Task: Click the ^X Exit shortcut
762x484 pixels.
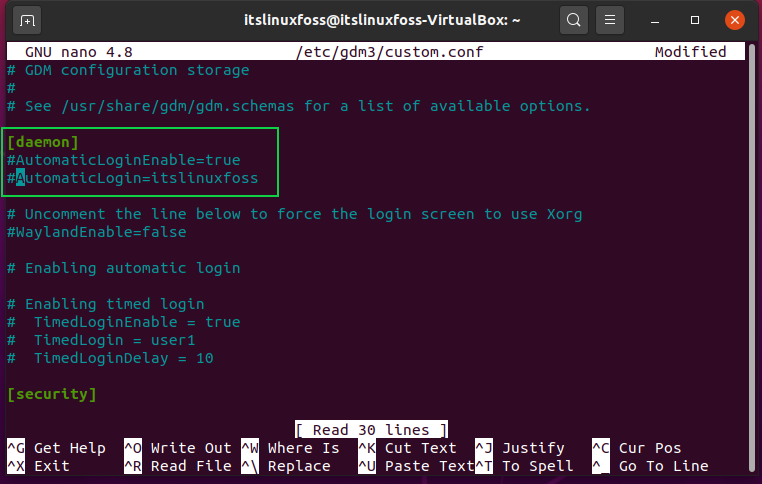Action: [x=38, y=466]
